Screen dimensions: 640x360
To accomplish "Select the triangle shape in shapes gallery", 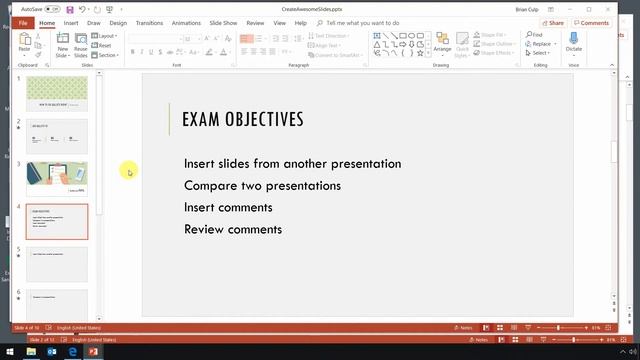I will pyautogui.click(x=377, y=44).
